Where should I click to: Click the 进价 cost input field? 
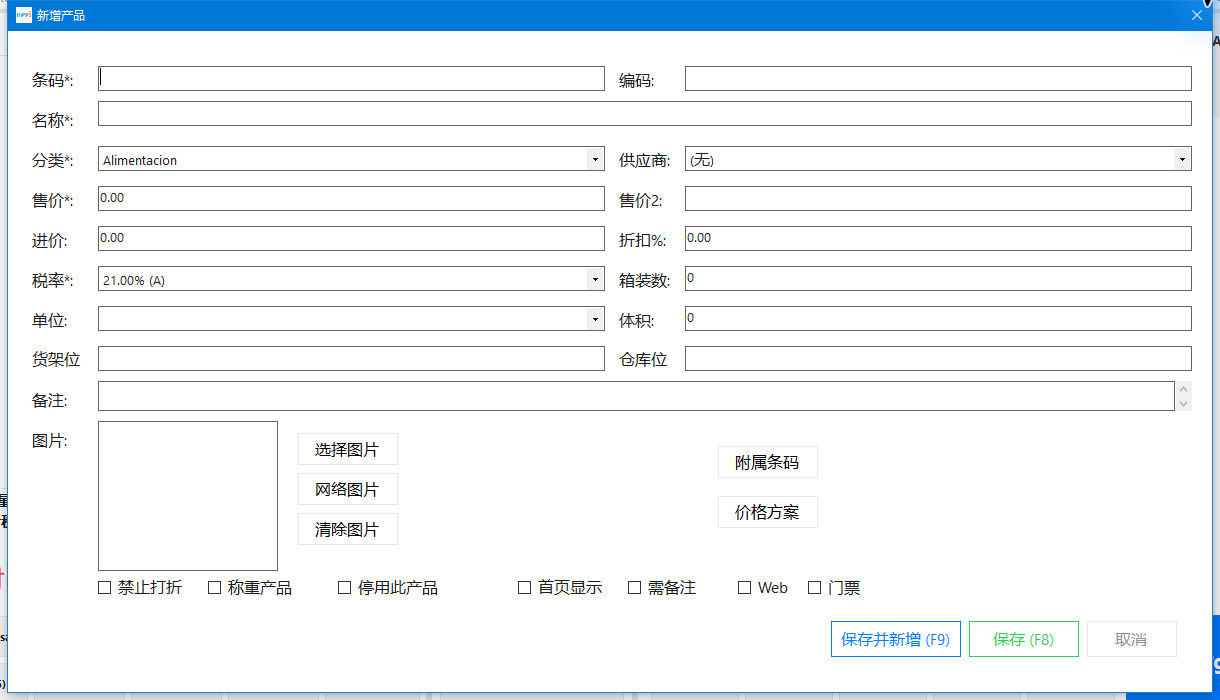click(x=351, y=239)
